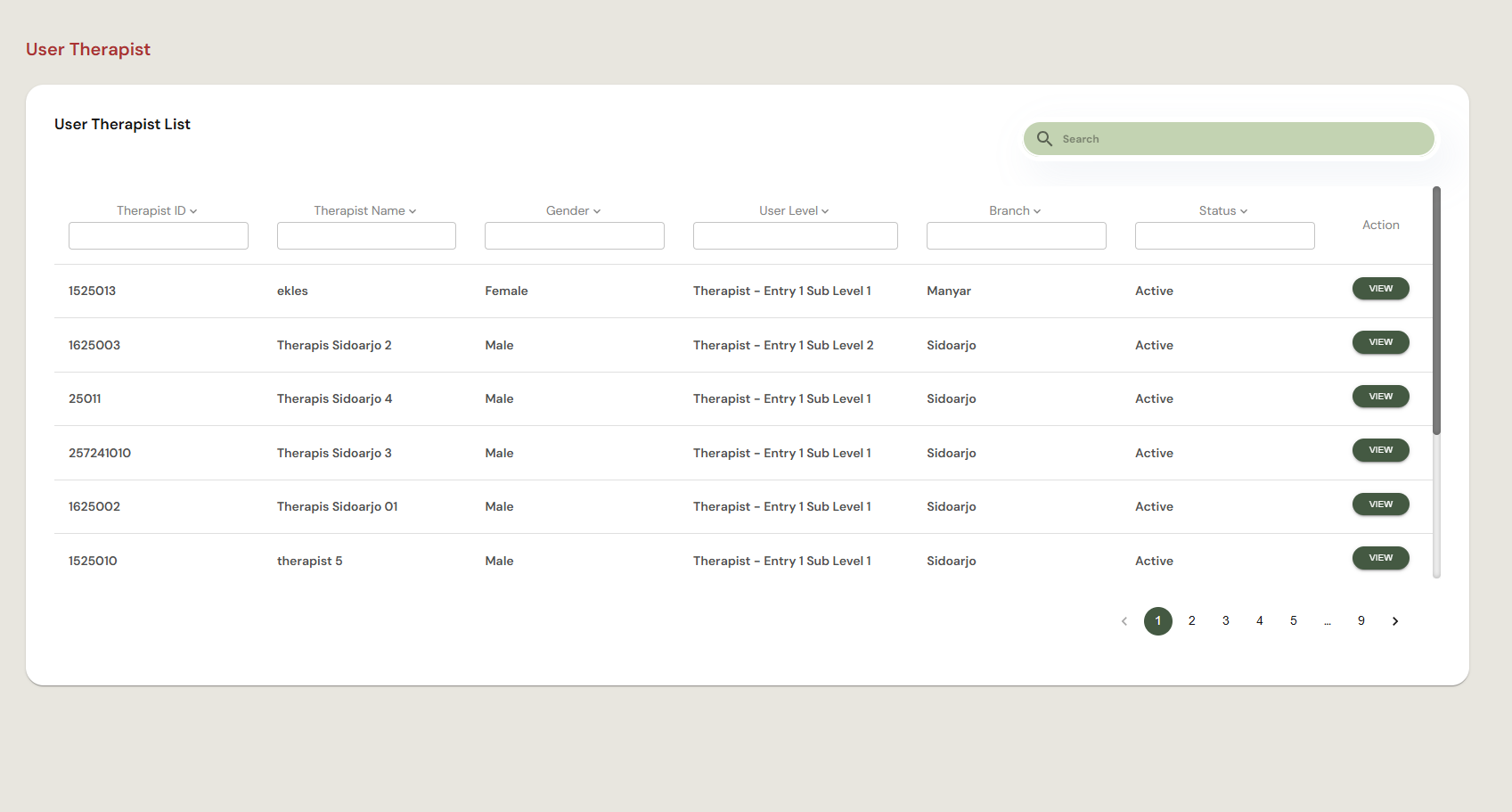Click the User Therapist page title
The width and height of the screenshot is (1512, 812).
pos(88,50)
